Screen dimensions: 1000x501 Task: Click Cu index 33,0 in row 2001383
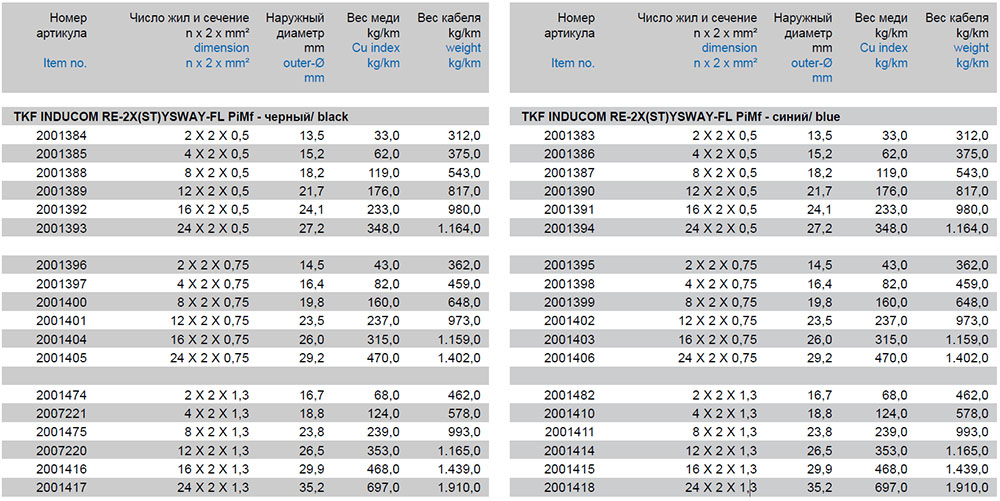pos(895,135)
